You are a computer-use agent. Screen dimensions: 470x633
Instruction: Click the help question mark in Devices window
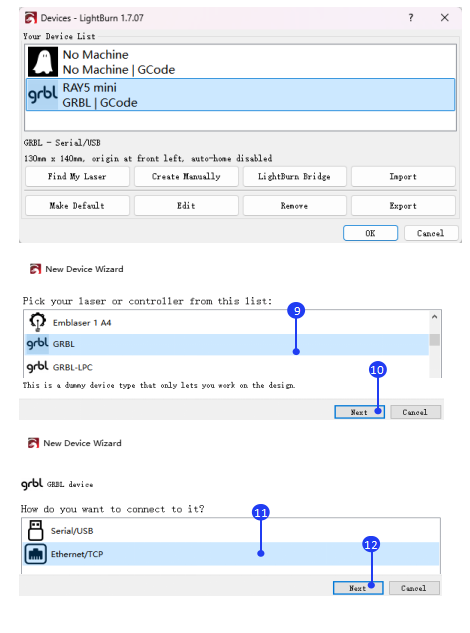(x=411, y=17)
